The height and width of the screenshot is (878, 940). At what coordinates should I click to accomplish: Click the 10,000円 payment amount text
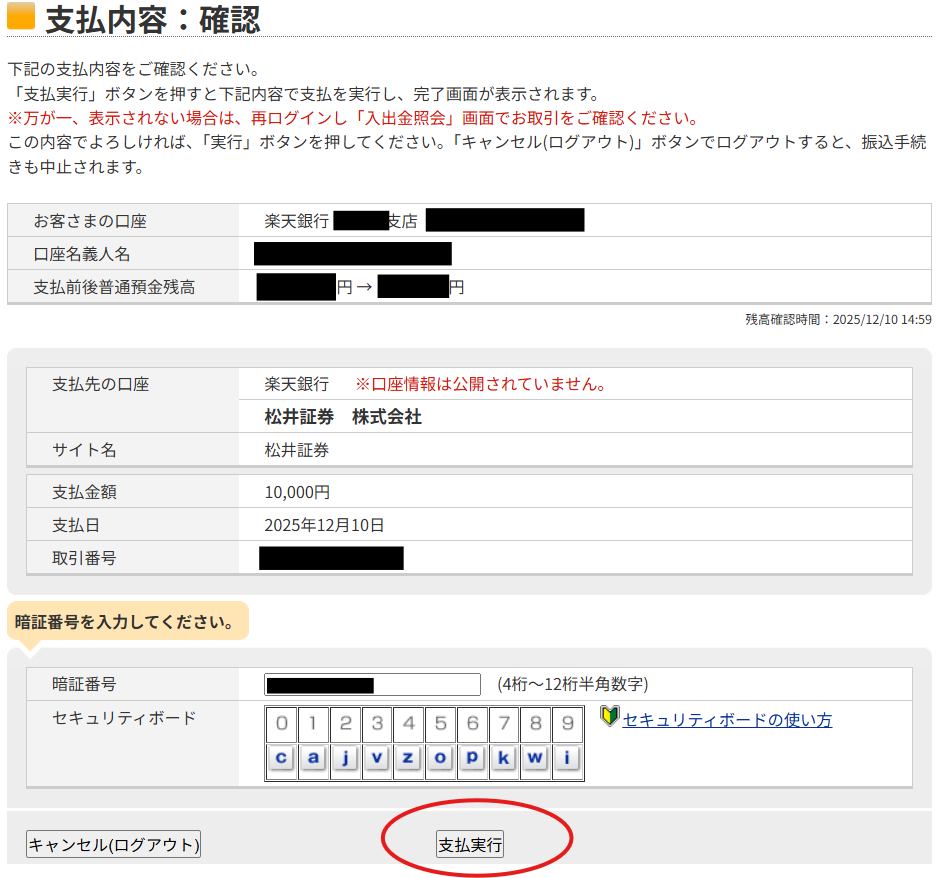click(x=297, y=492)
